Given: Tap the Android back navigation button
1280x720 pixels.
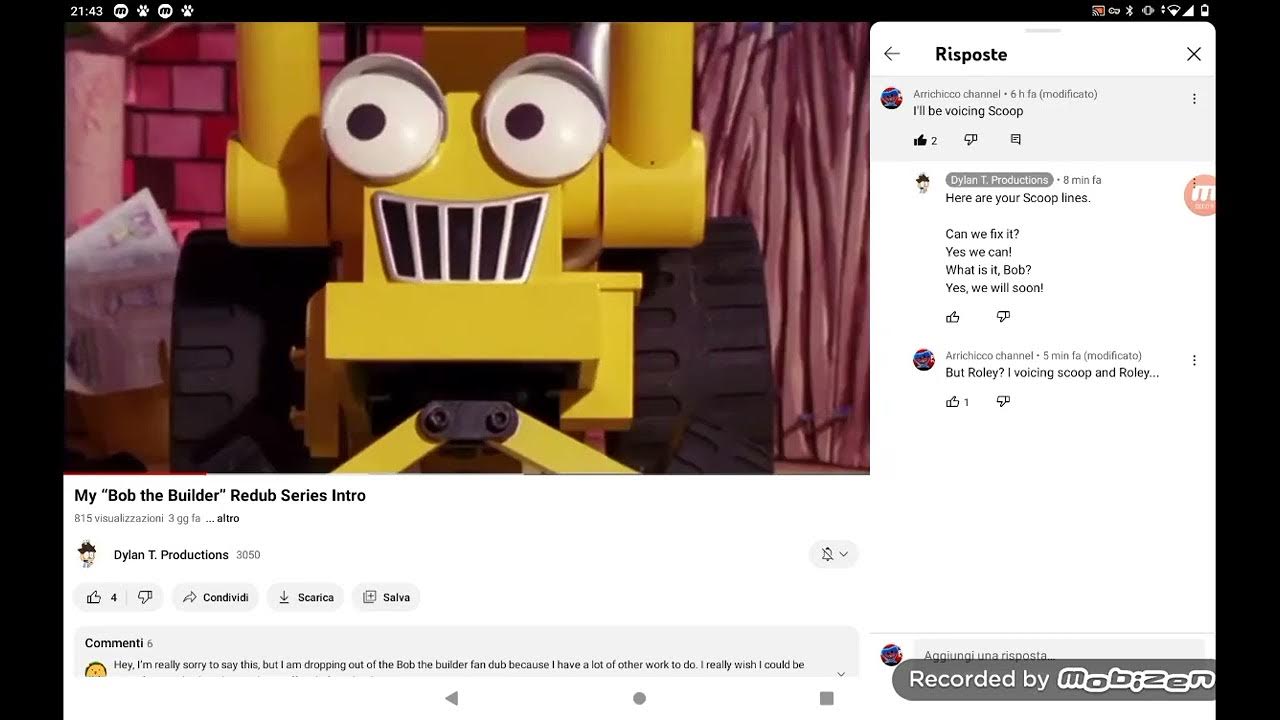Looking at the screenshot, I should [x=451, y=698].
